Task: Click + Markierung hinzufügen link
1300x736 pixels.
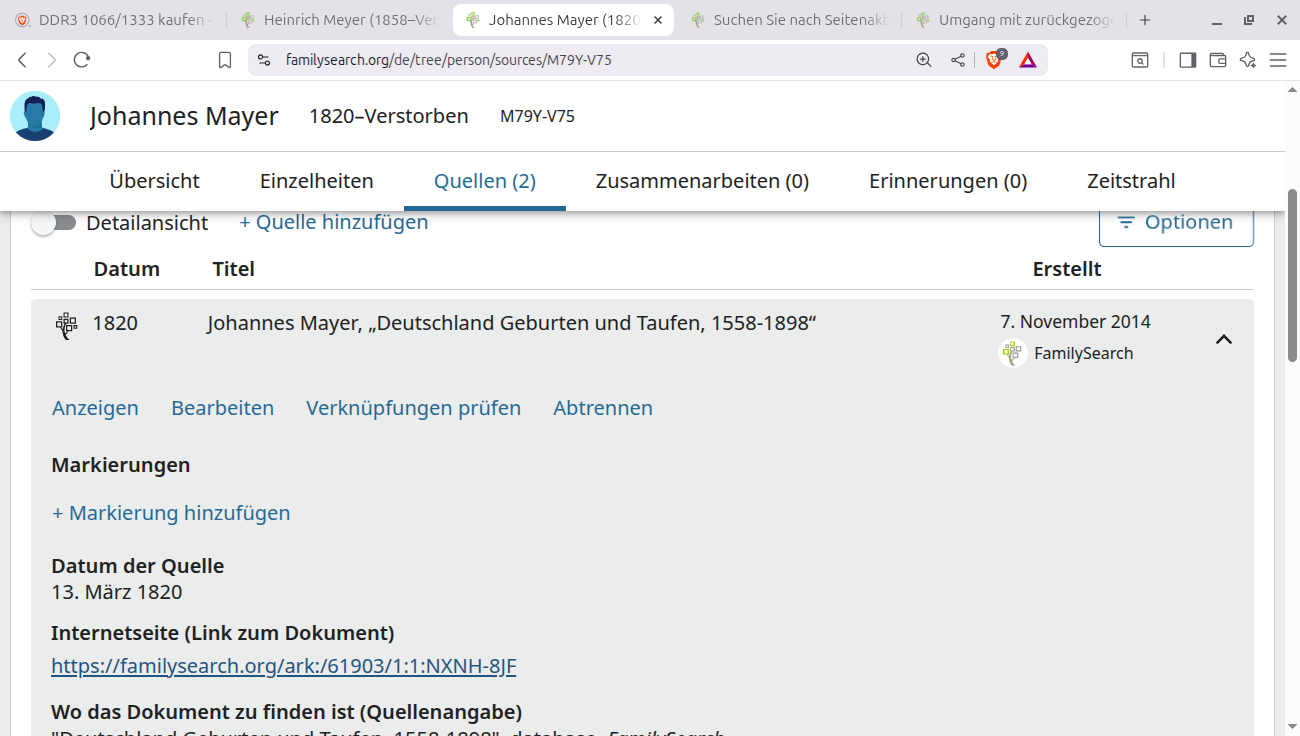Action: [x=171, y=513]
